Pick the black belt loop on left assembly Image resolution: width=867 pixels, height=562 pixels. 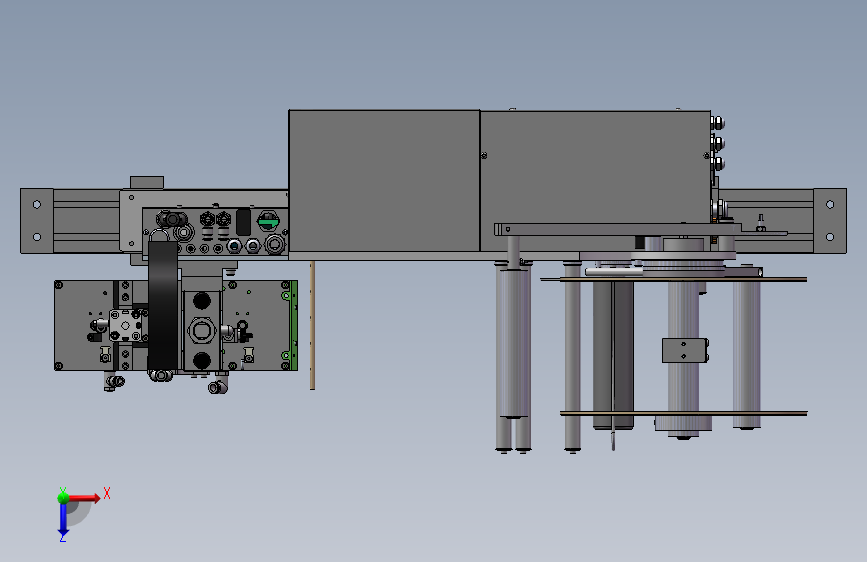click(x=163, y=305)
